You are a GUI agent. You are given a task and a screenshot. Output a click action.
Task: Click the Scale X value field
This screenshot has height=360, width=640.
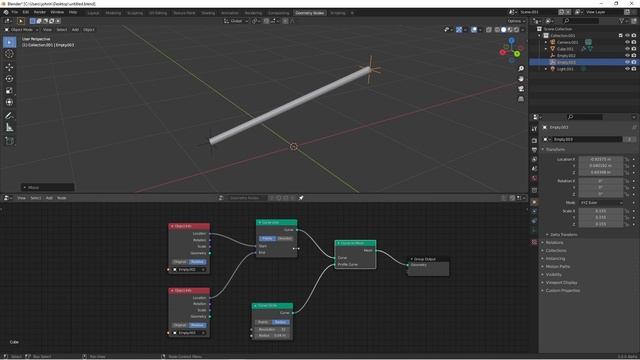point(601,211)
